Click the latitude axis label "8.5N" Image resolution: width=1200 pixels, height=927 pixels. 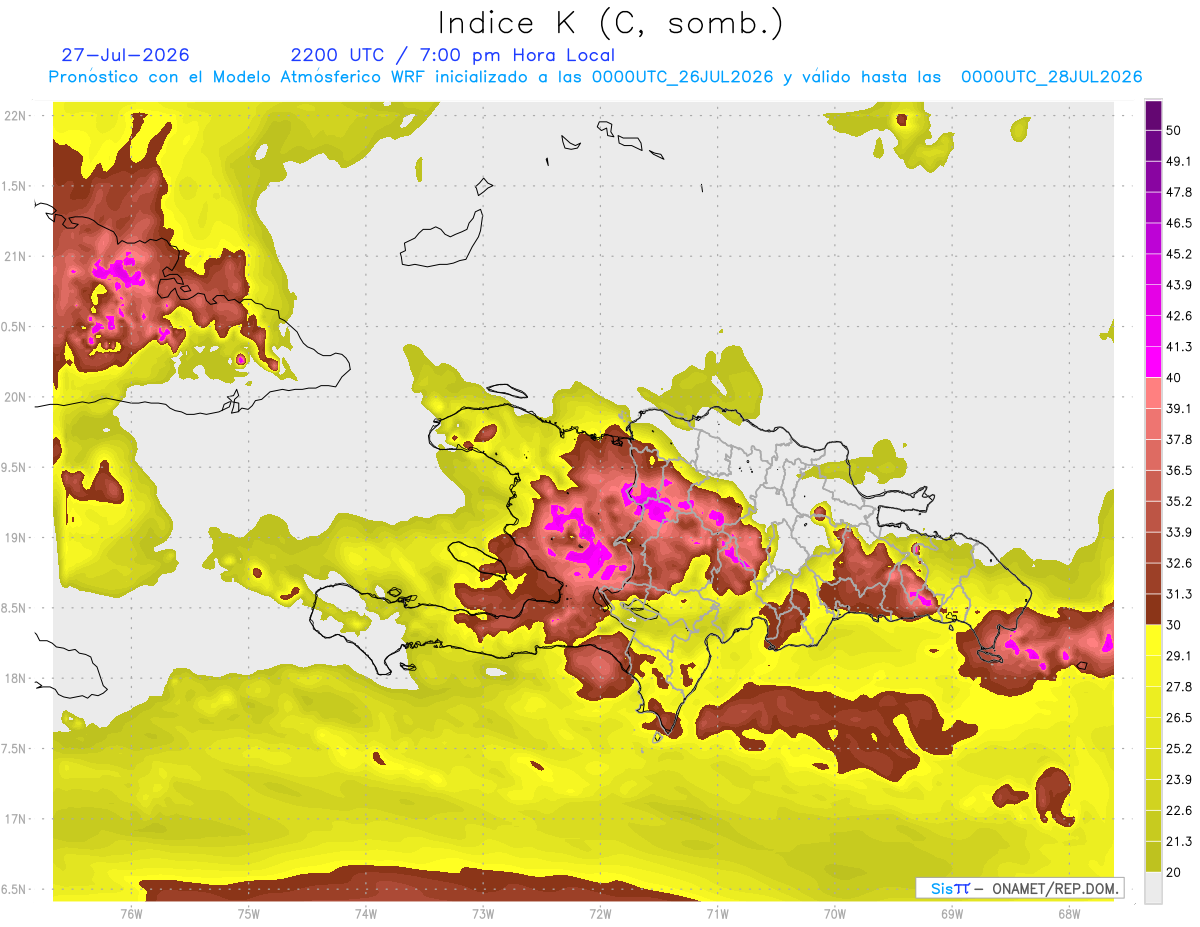[x=14, y=608]
